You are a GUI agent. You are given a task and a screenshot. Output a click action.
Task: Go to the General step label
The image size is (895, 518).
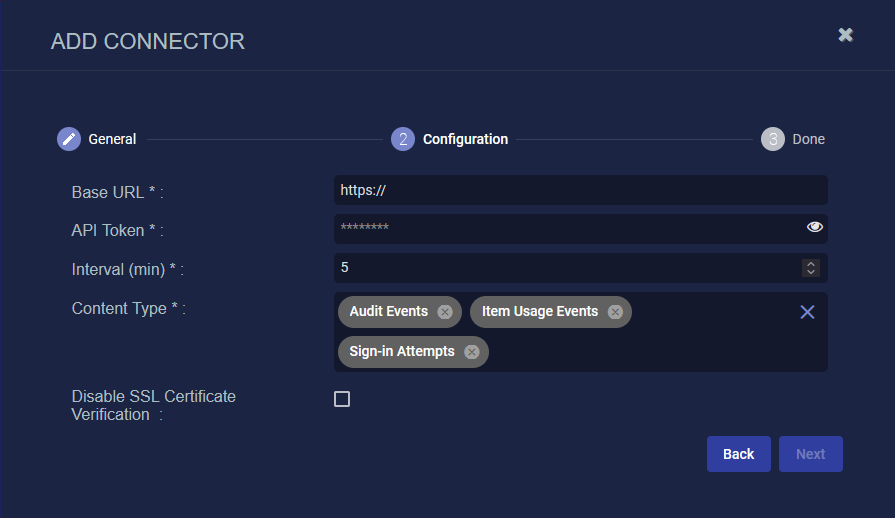112,139
